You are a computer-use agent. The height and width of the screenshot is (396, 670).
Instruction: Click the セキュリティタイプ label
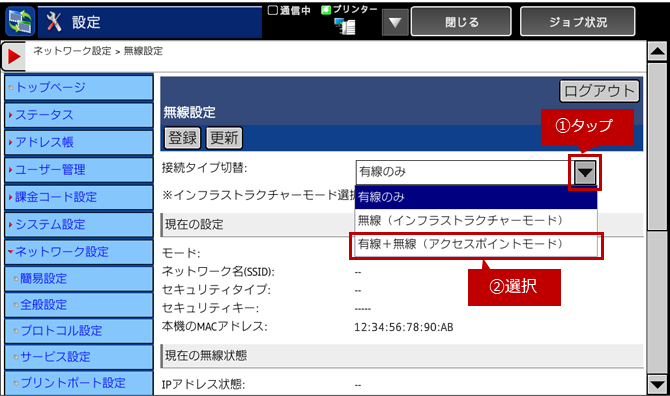pos(216,290)
